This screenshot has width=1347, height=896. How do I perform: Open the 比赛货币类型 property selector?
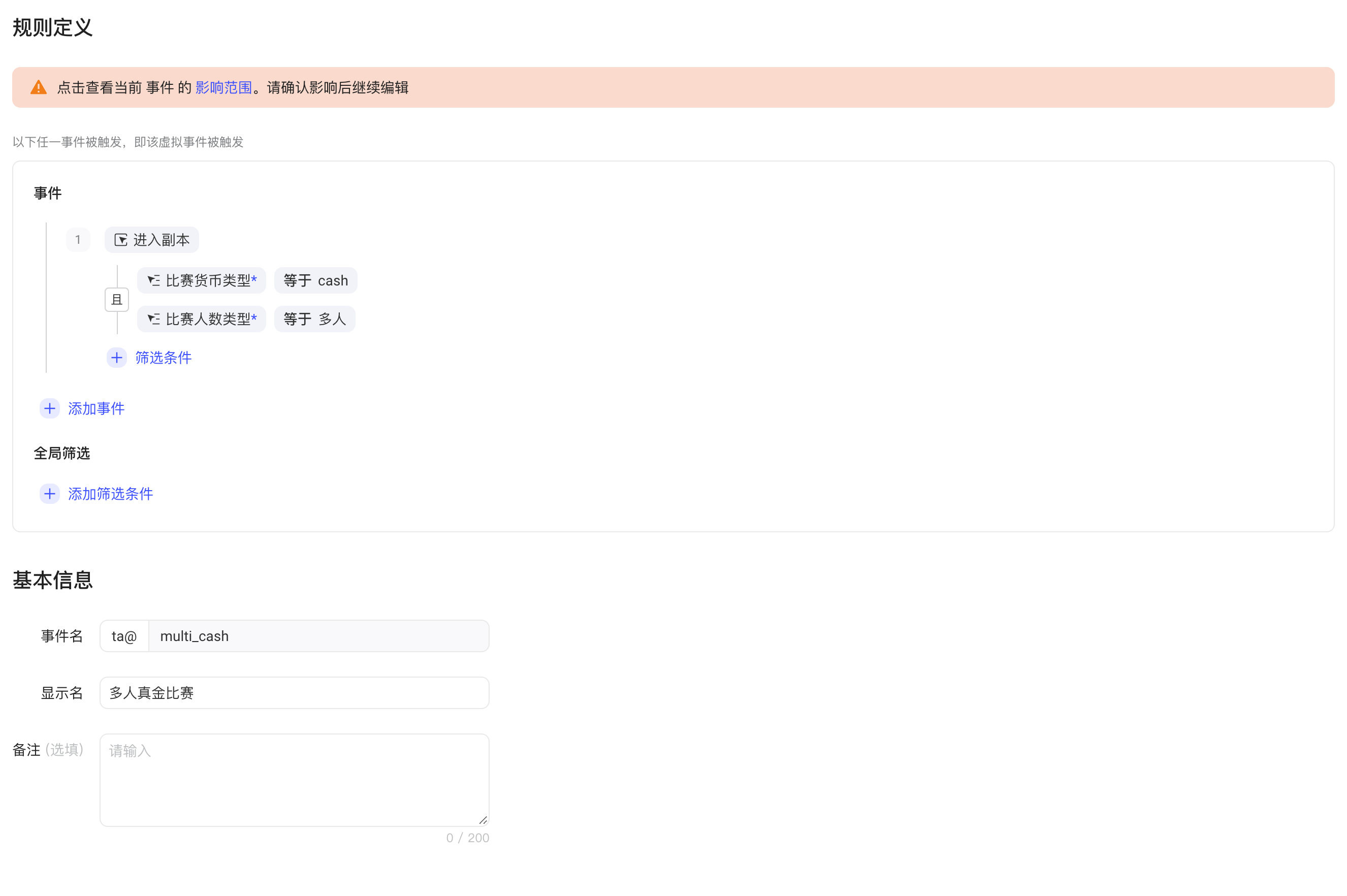click(x=201, y=280)
